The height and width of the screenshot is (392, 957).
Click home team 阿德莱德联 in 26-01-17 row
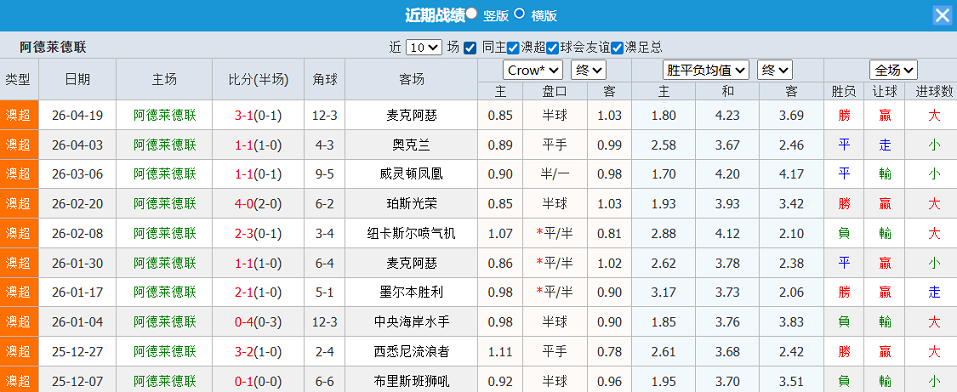click(x=165, y=292)
